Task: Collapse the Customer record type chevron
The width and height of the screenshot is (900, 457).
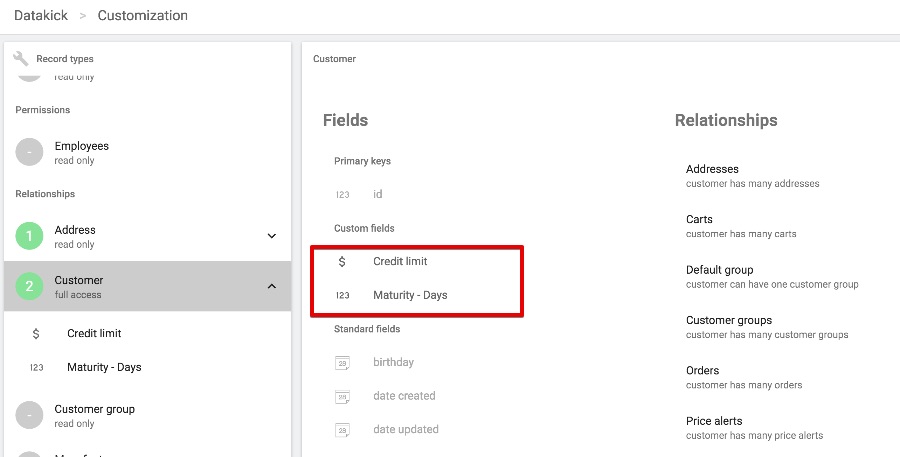Action: coord(272,286)
